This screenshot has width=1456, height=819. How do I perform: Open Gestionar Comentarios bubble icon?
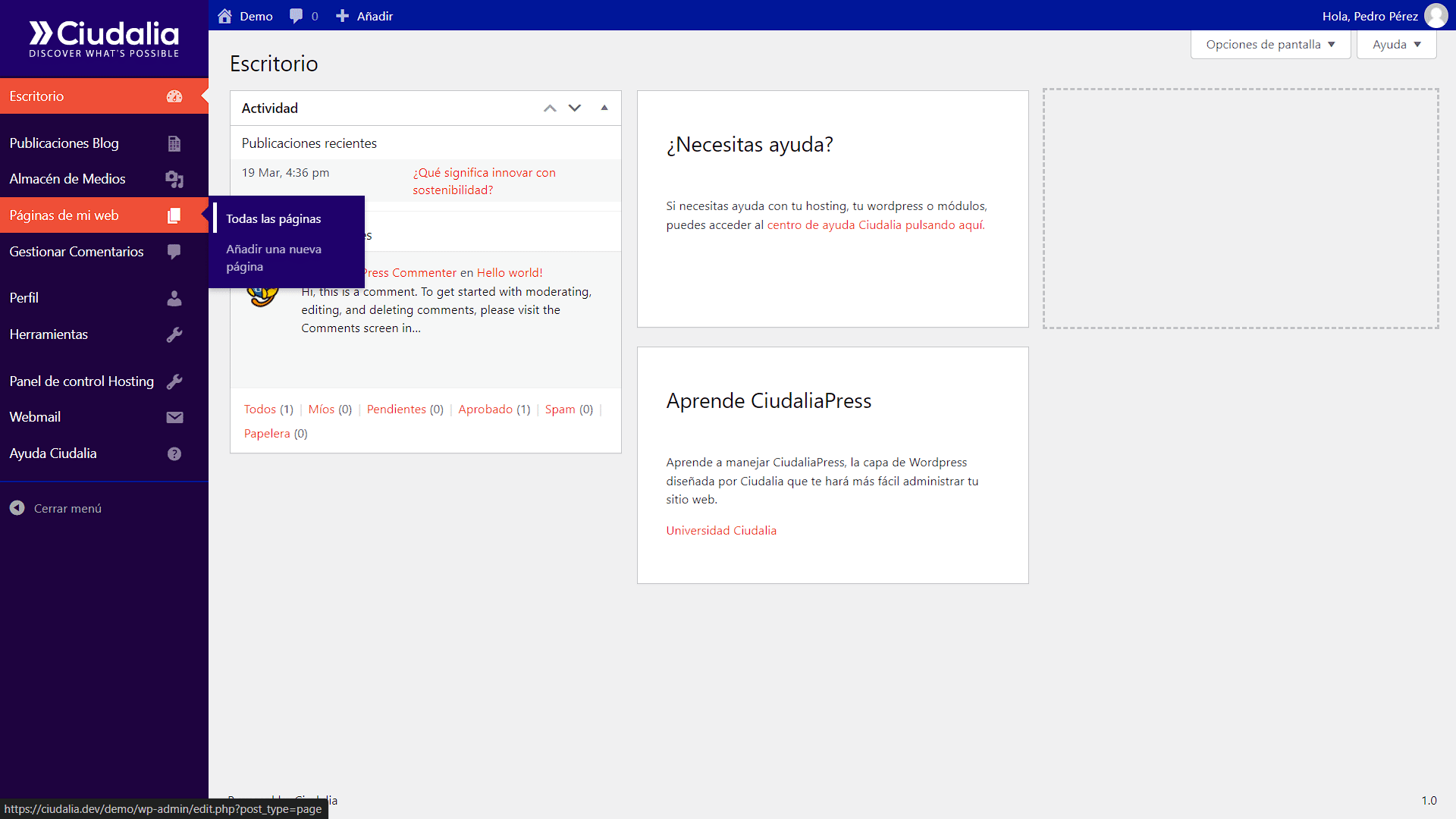click(x=174, y=252)
